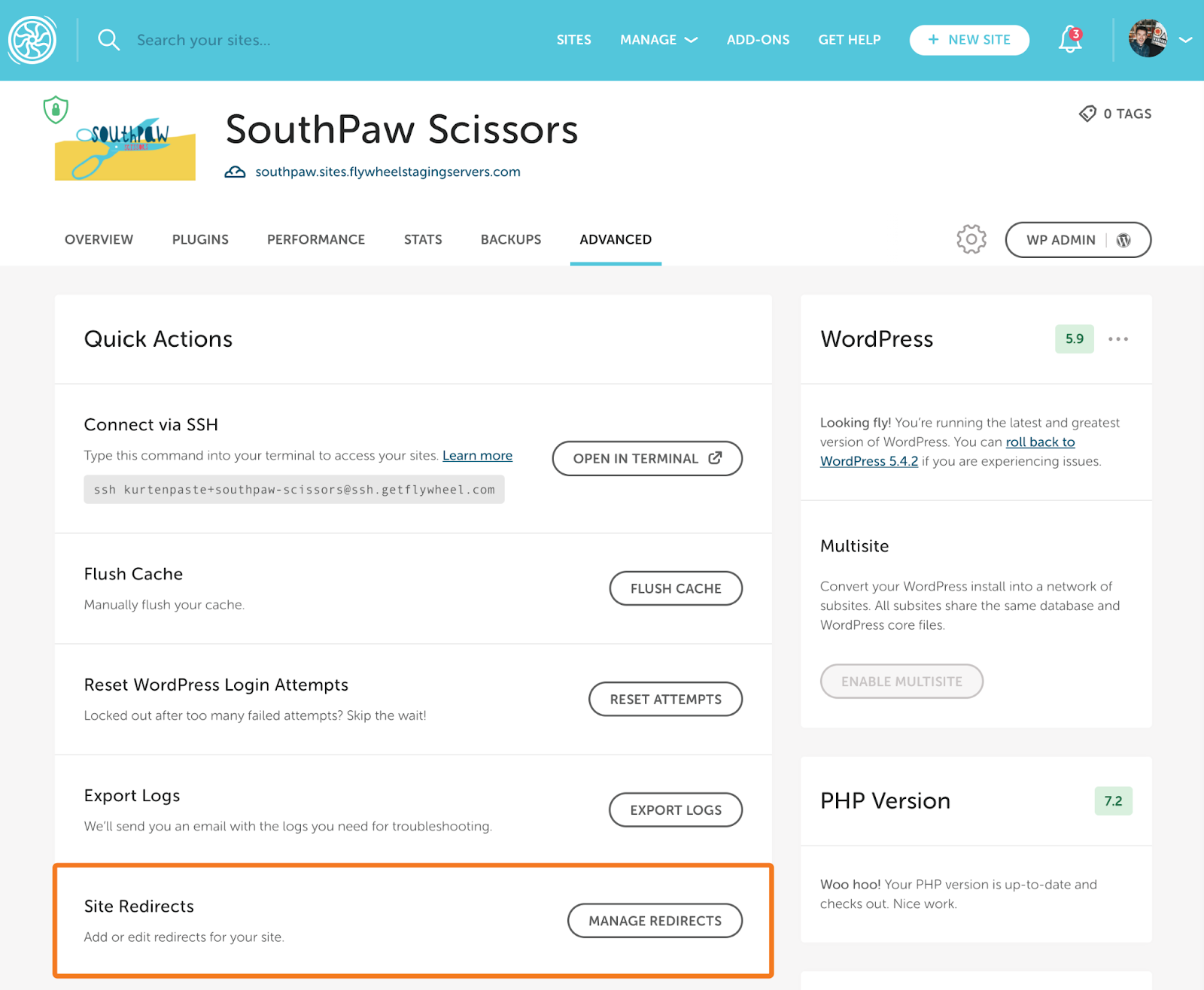The height and width of the screenshot is (990, 1204).
Task: Expand the account menu chevron
Action: [x=1186, y=40]
